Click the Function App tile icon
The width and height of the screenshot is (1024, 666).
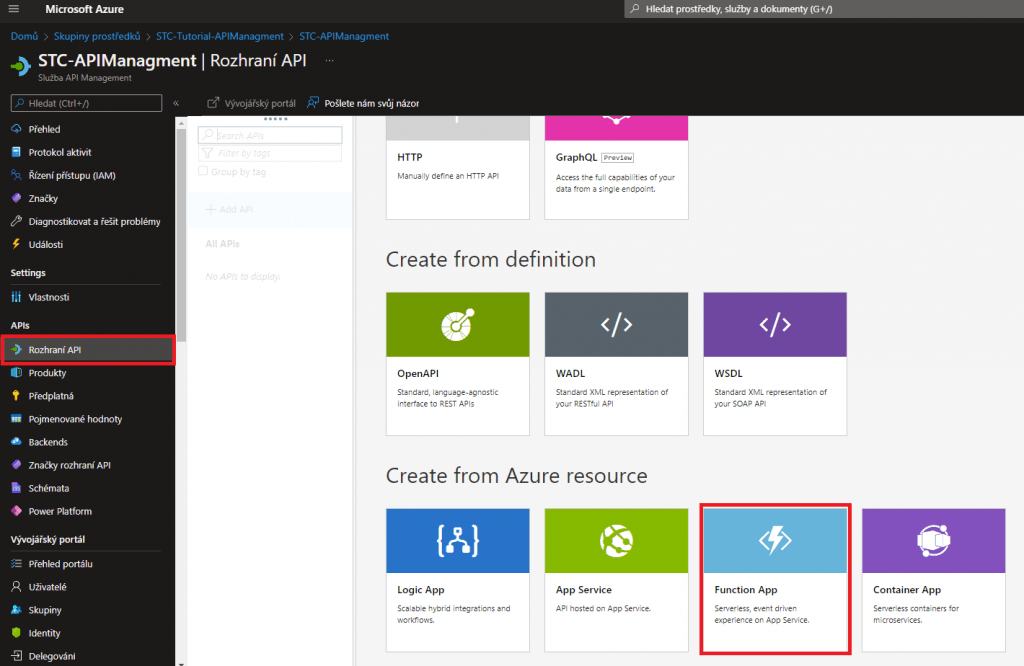click(x=775, y=541)
